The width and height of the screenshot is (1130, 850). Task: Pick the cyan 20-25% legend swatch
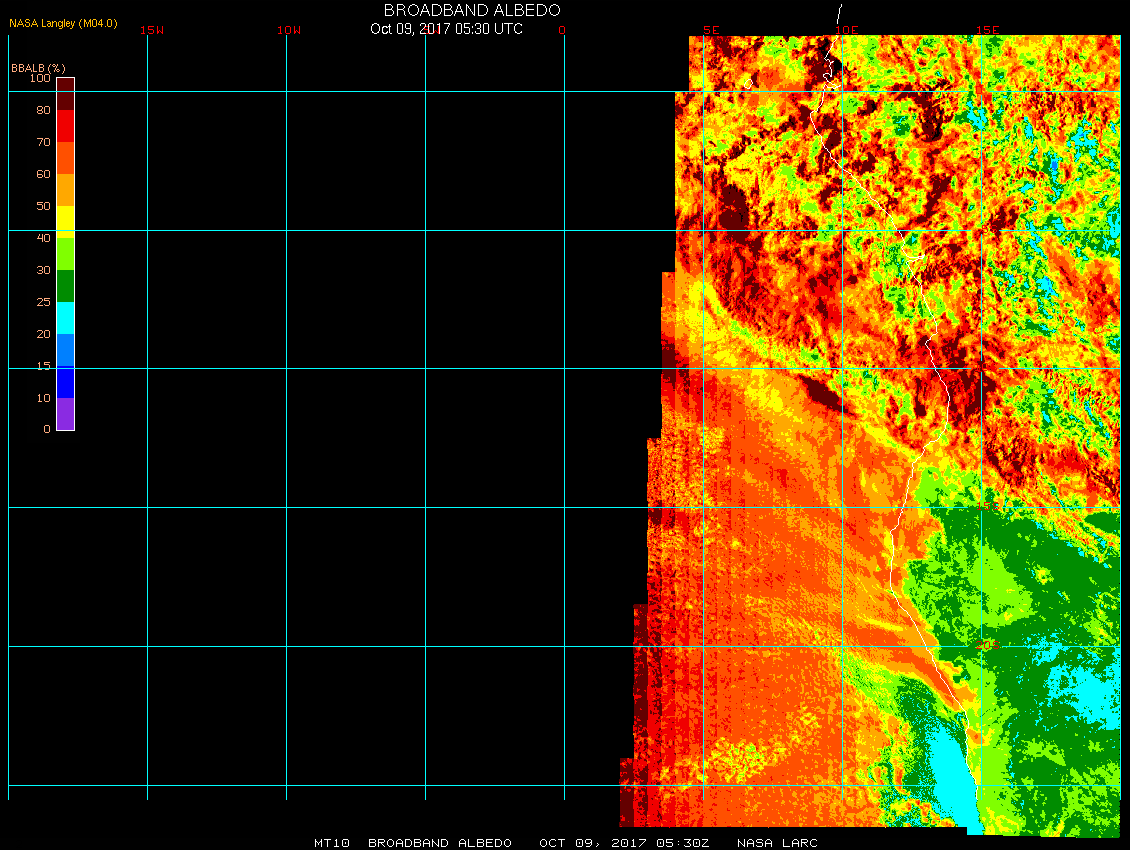point(65,318)
